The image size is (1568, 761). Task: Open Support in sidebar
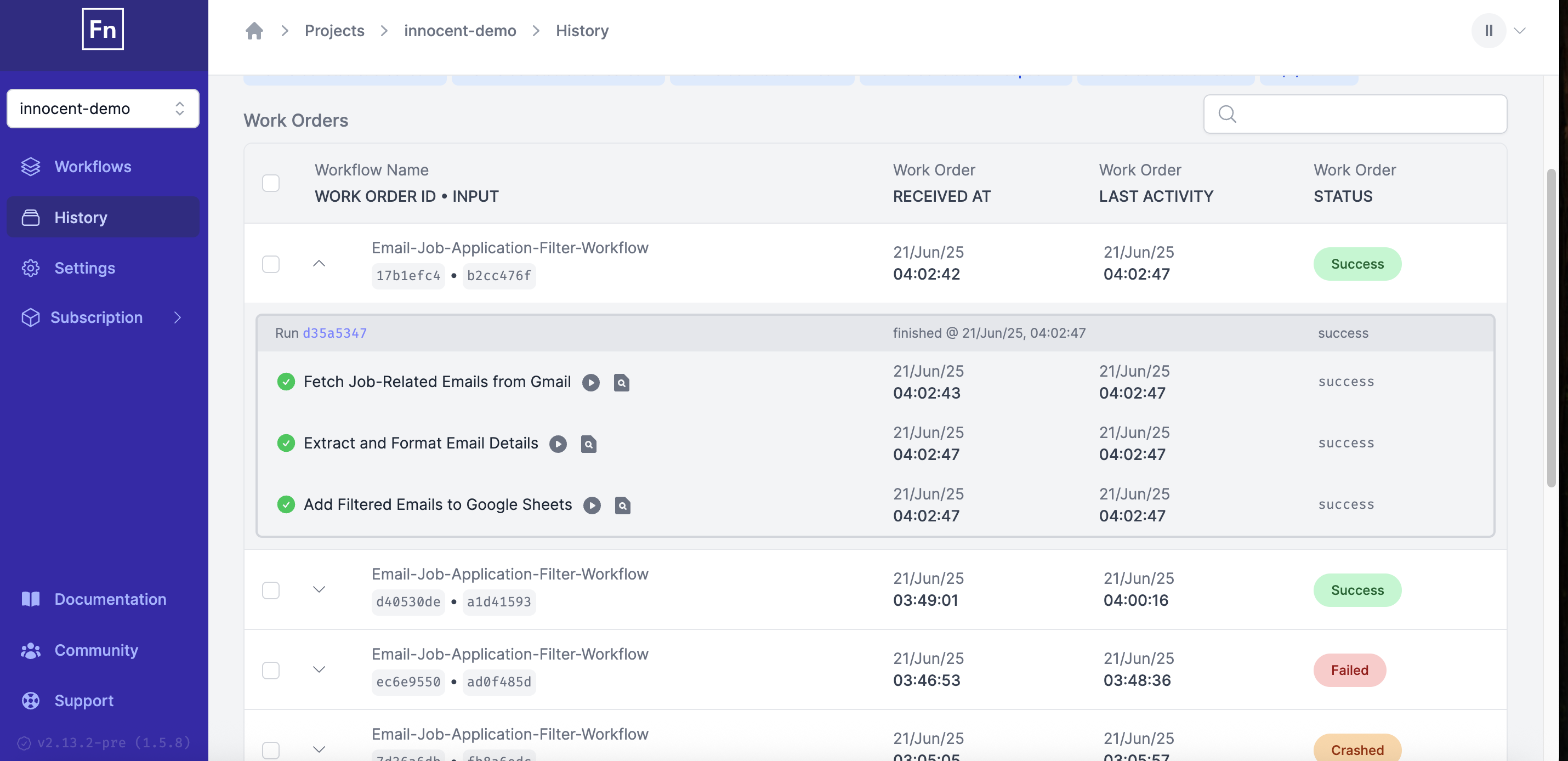tap(103, 701)
